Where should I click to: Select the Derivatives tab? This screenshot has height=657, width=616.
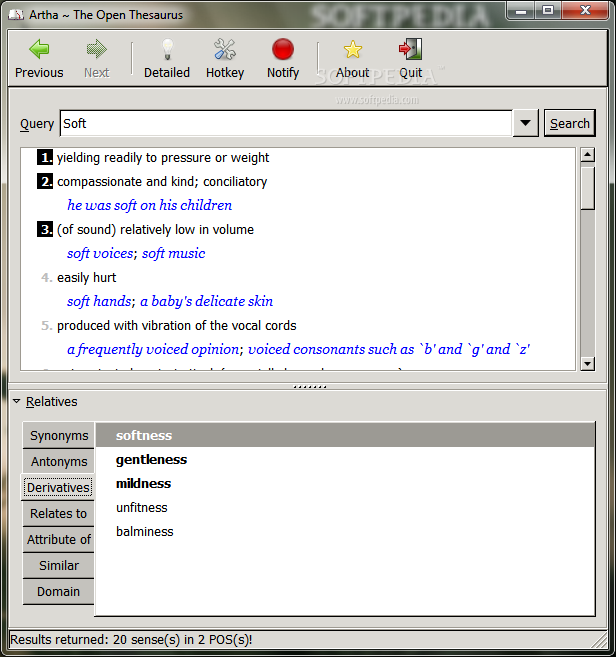[58, 487]
